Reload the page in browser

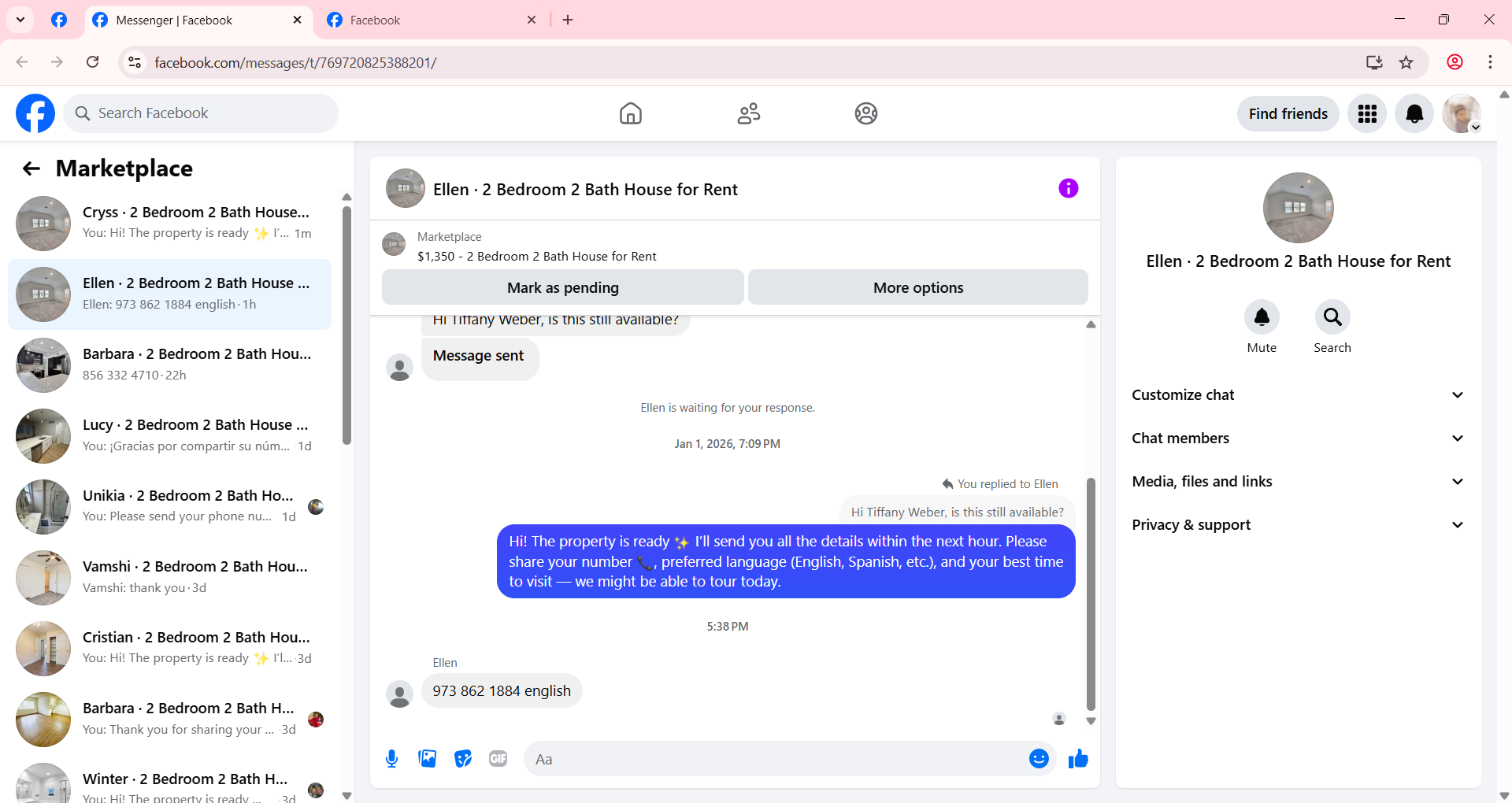[93, 62]
